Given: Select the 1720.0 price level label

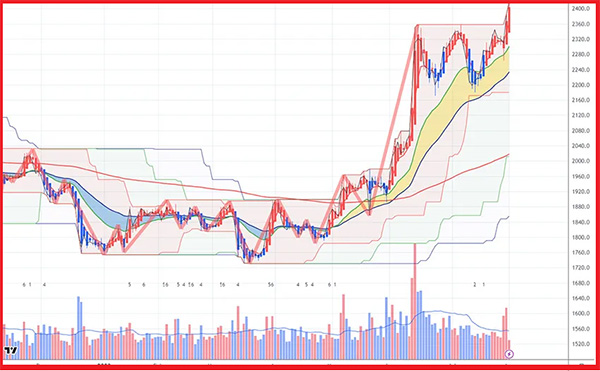Looking at the screenshot, I should pos(580,267).
